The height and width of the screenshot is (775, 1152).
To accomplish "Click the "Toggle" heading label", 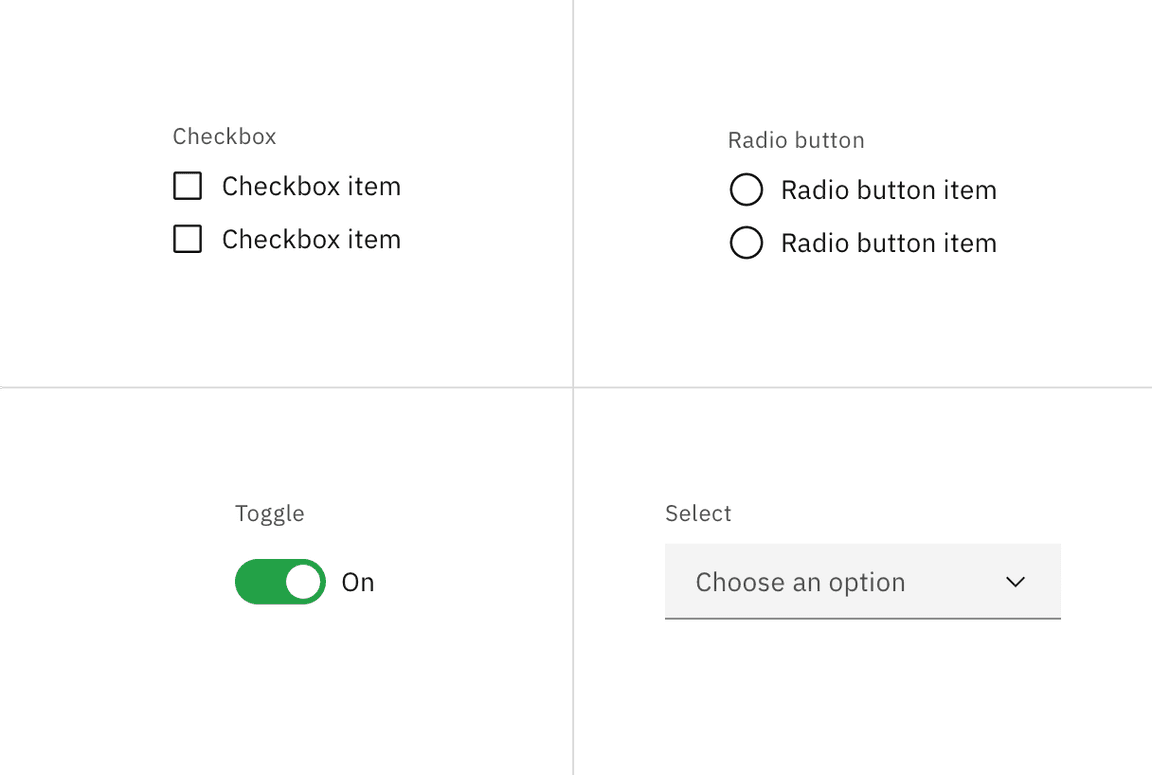I will click(x=270, y=513).
